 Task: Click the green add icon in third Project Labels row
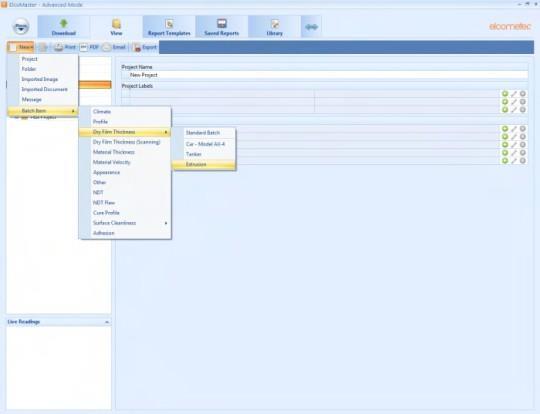pos(505,110)
